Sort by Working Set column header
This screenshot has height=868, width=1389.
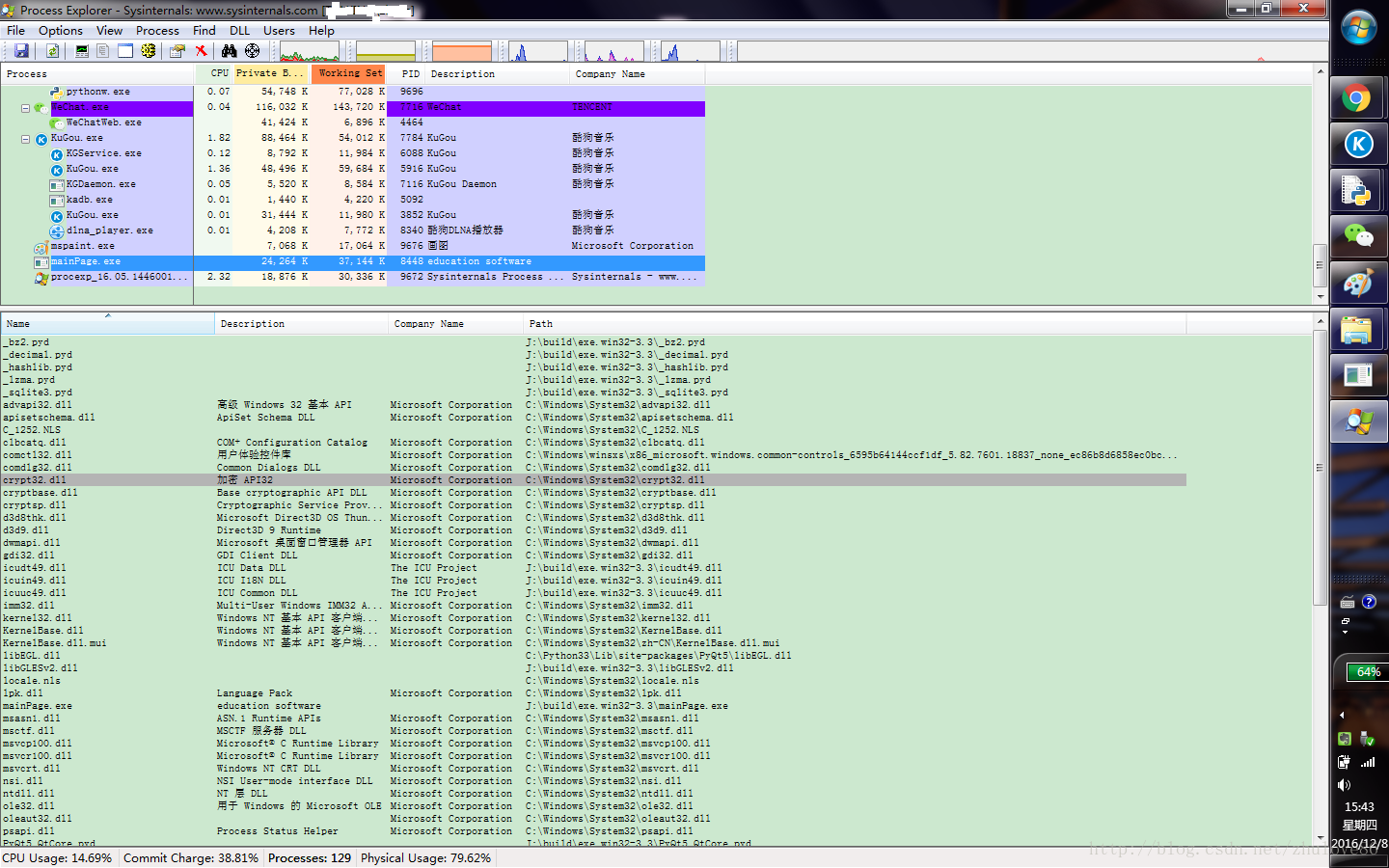pyautogui.click(x=348, y=73)
